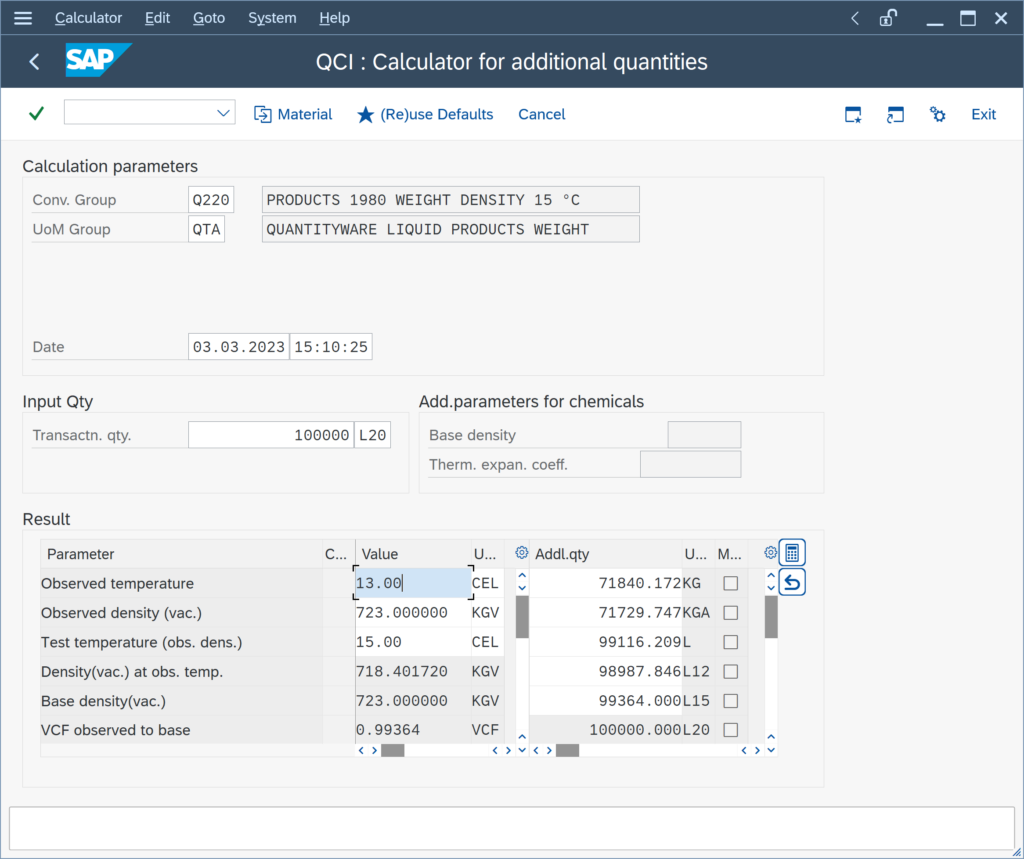This screenshot has width=1024, height=859.
Task: Open the hamburger main menu icon
Action: (x=23, y=18)
